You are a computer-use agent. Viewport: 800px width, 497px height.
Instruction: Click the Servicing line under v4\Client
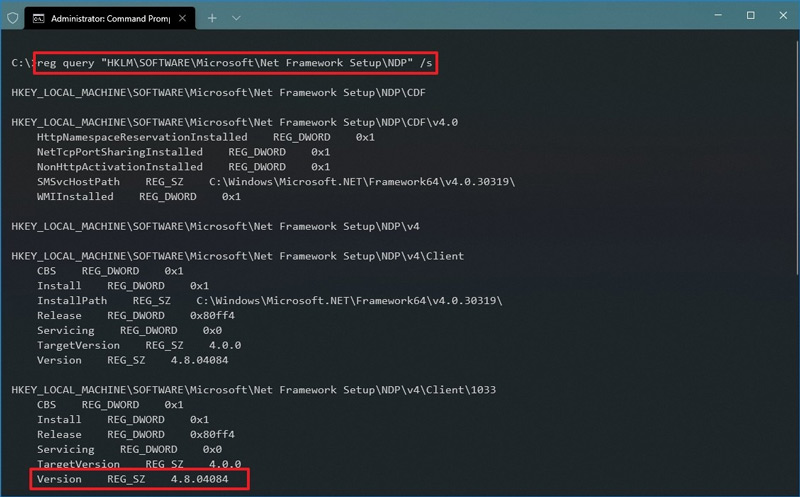129,331
